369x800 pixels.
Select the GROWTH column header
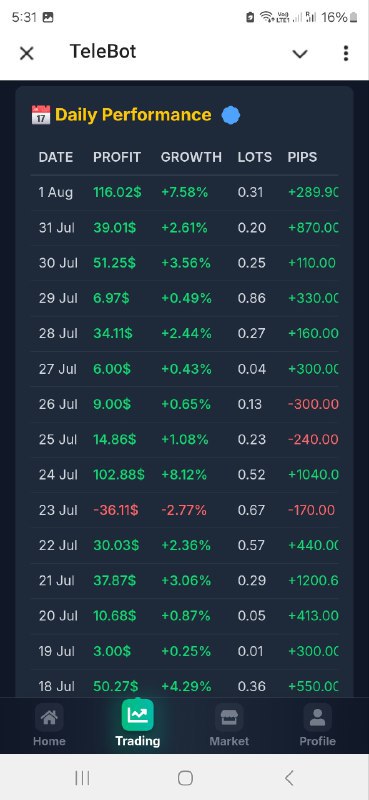pyautogui.click(x=191, y=157)
